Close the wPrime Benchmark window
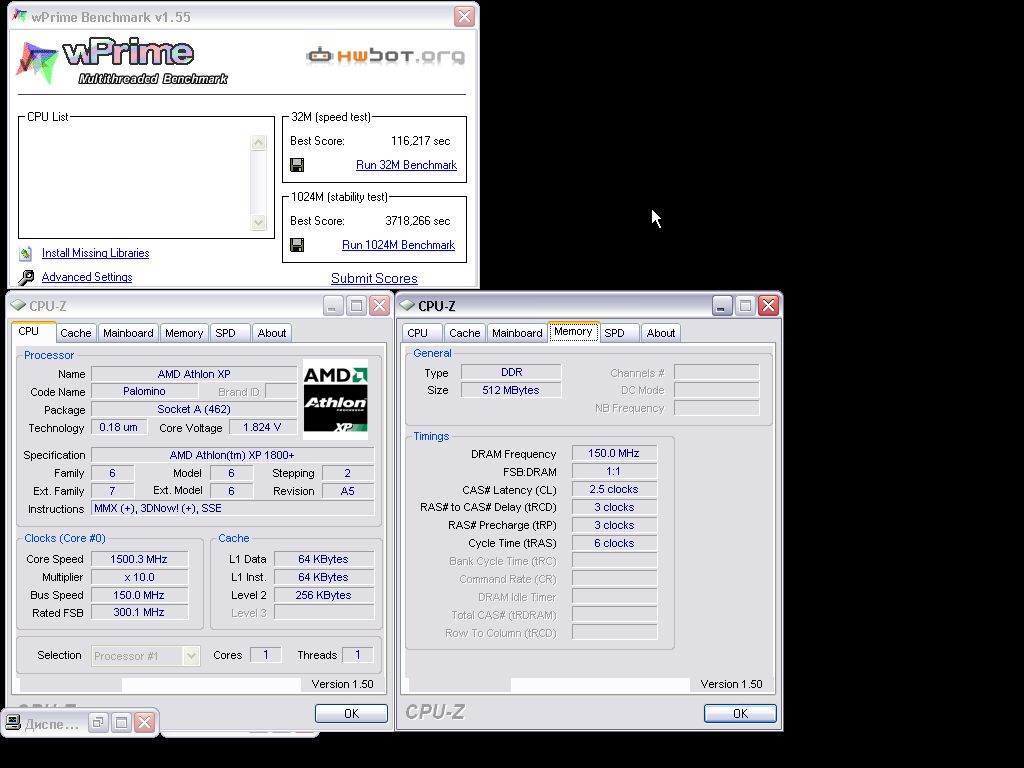The width and height of the screenshot is (1024, 768). click(464, 16)
